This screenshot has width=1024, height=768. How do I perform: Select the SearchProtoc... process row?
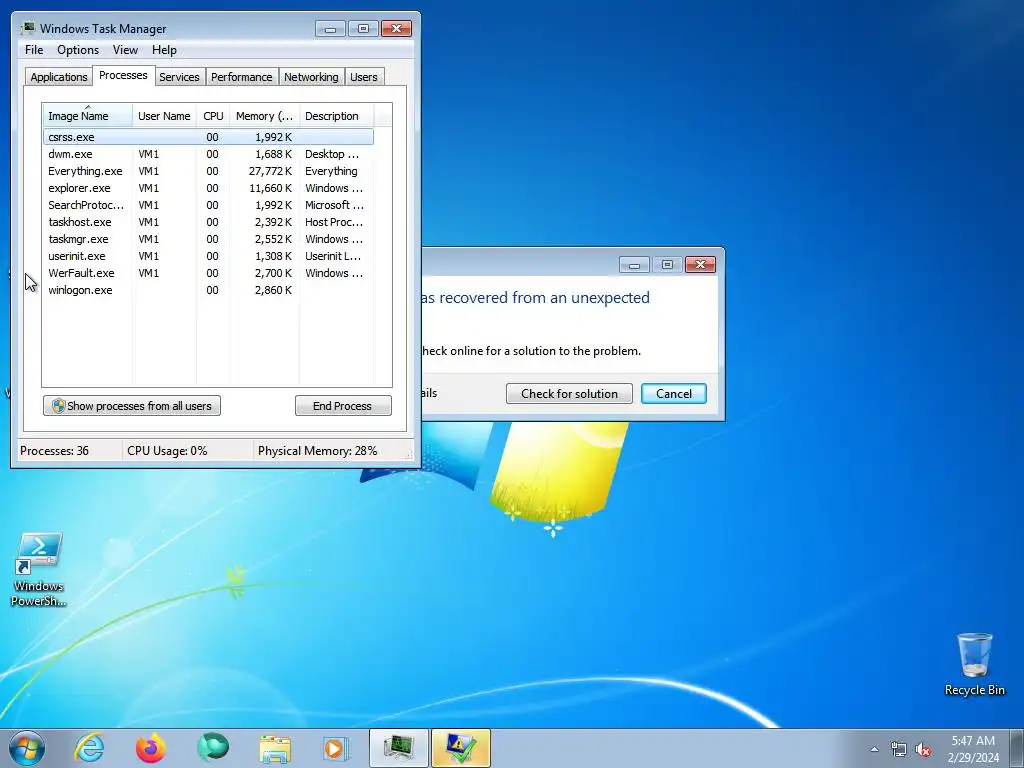pyautogui.click(x=208, y=205)
